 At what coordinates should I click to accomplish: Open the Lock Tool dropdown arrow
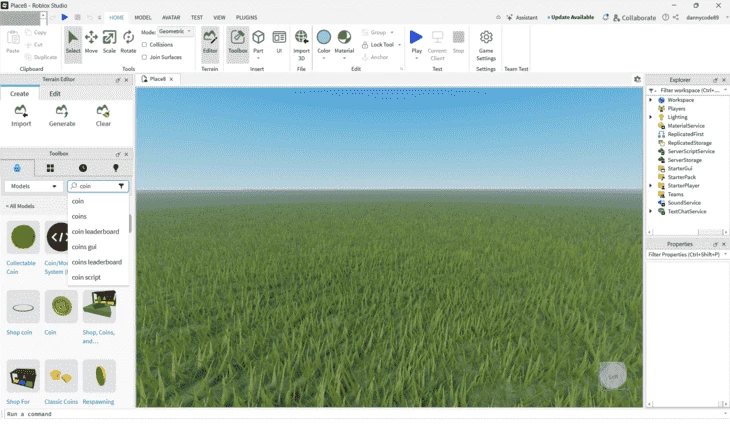click(x=399, y=45)
